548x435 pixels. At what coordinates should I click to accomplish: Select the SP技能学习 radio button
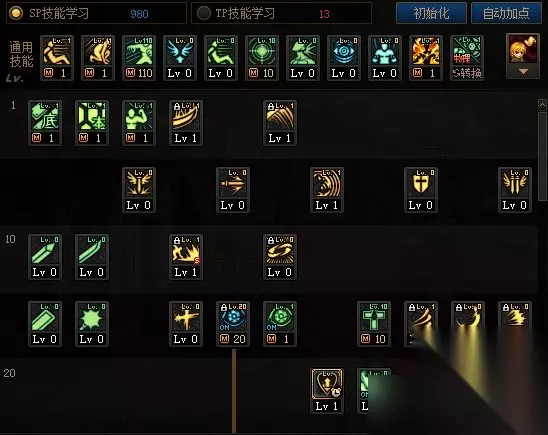(x=16, y=13)
